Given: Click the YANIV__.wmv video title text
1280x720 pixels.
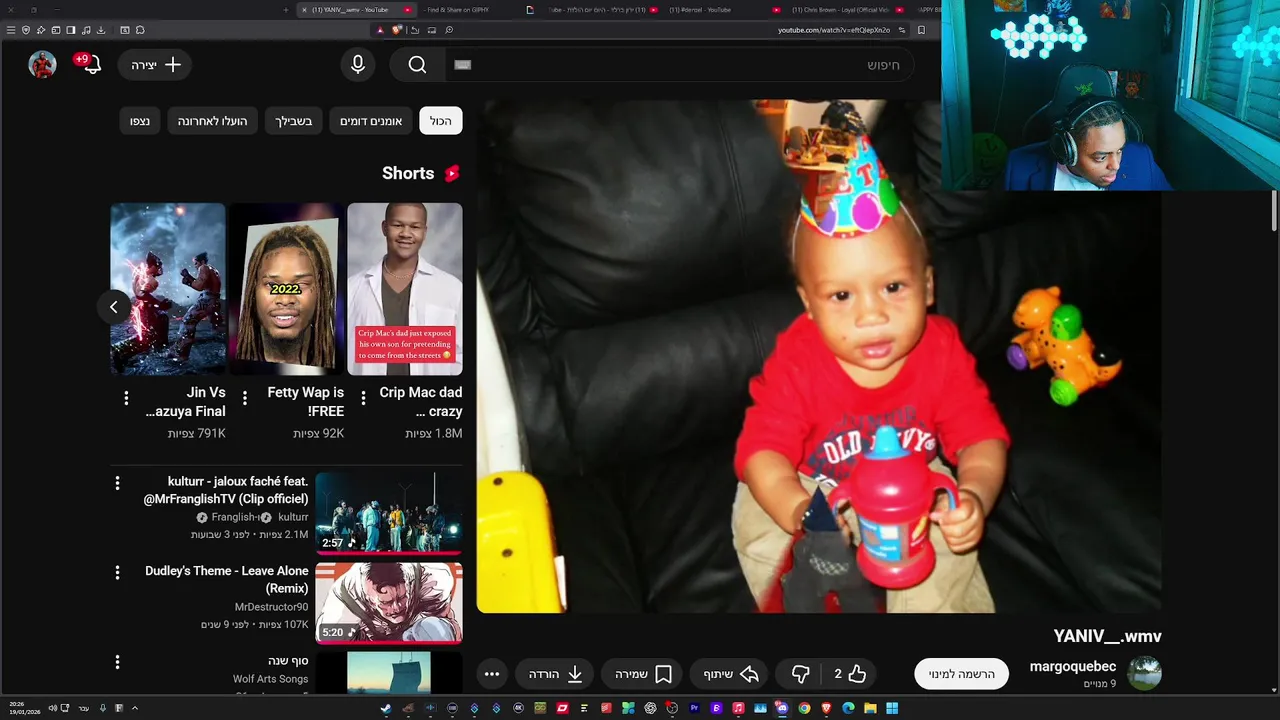Looking at the screenshot, I should (x=1107, y=636).
